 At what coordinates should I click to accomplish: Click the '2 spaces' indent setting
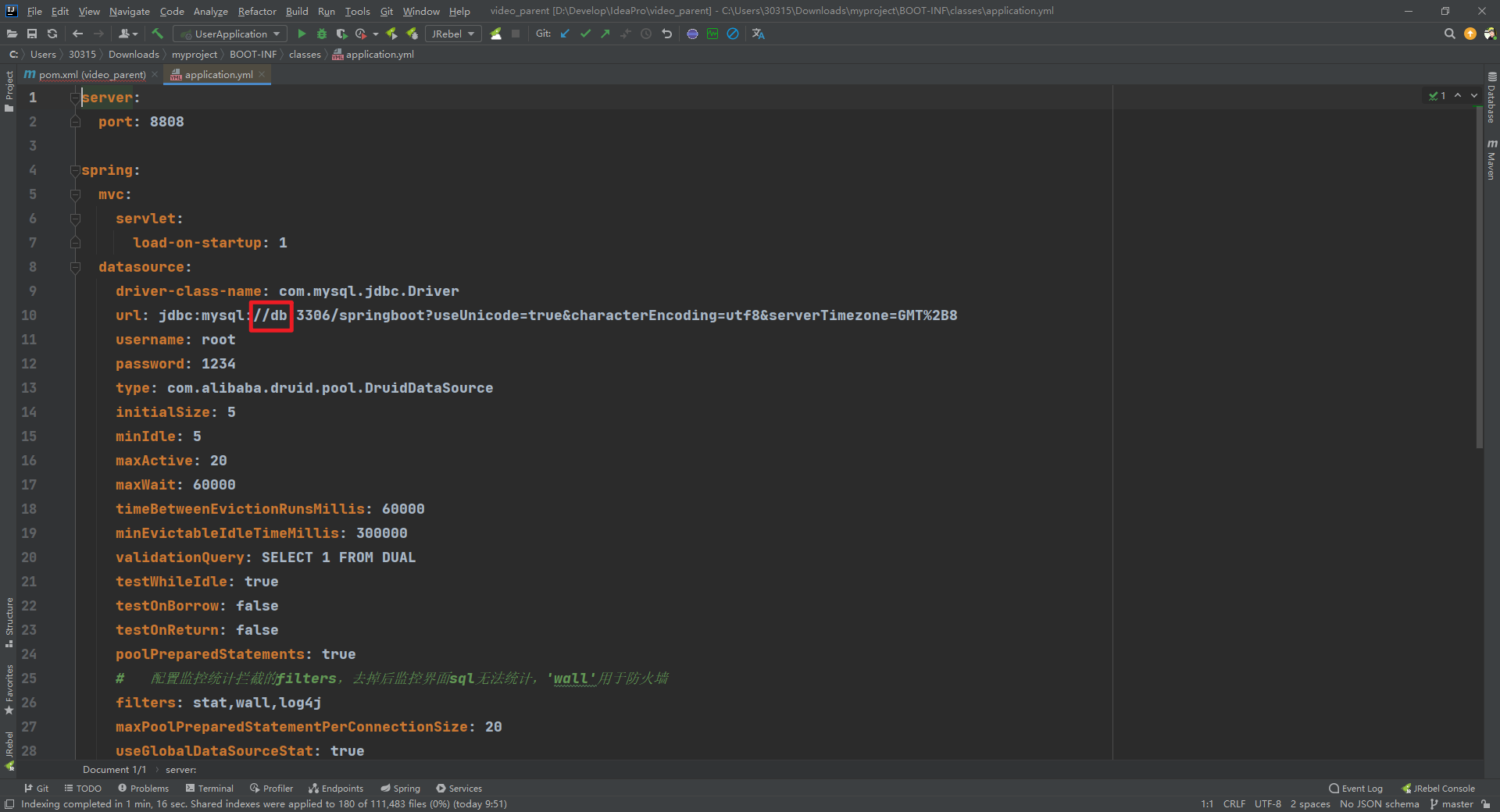[x=1310, y=804]
